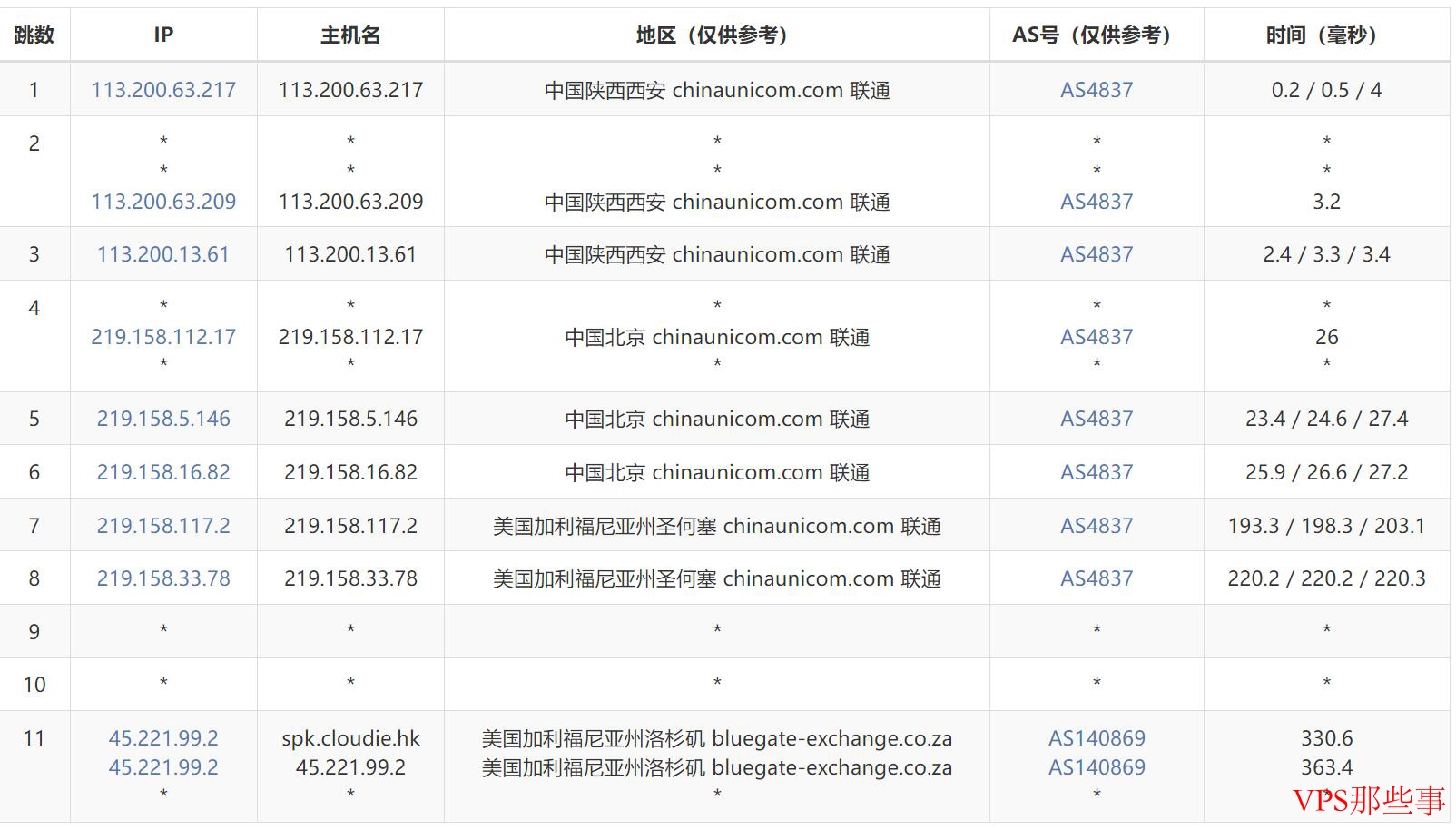Image resolution: width=1456 pixels, height=830 pixels.
Task: Click AS4837 link in hop 5 row
Action: click(1097, 419)
